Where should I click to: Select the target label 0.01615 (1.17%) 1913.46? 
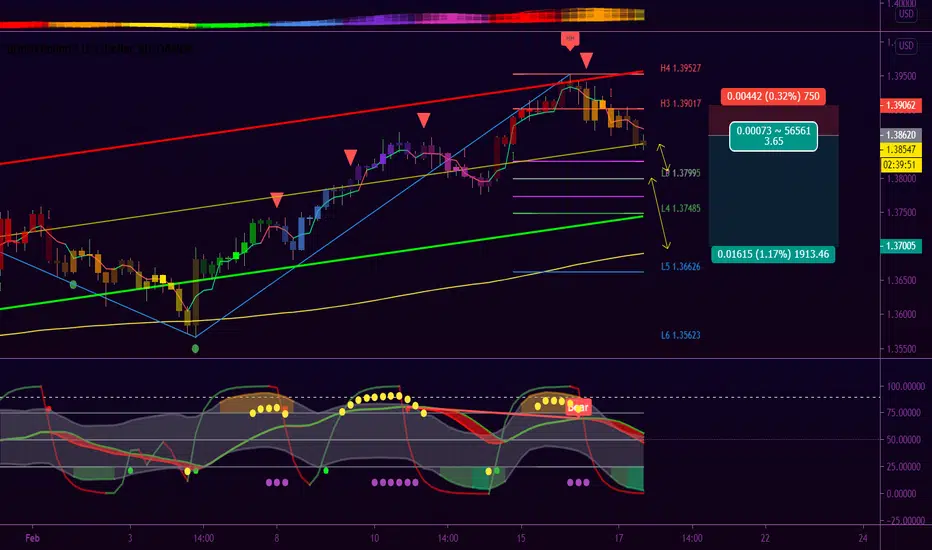point(773,254)
